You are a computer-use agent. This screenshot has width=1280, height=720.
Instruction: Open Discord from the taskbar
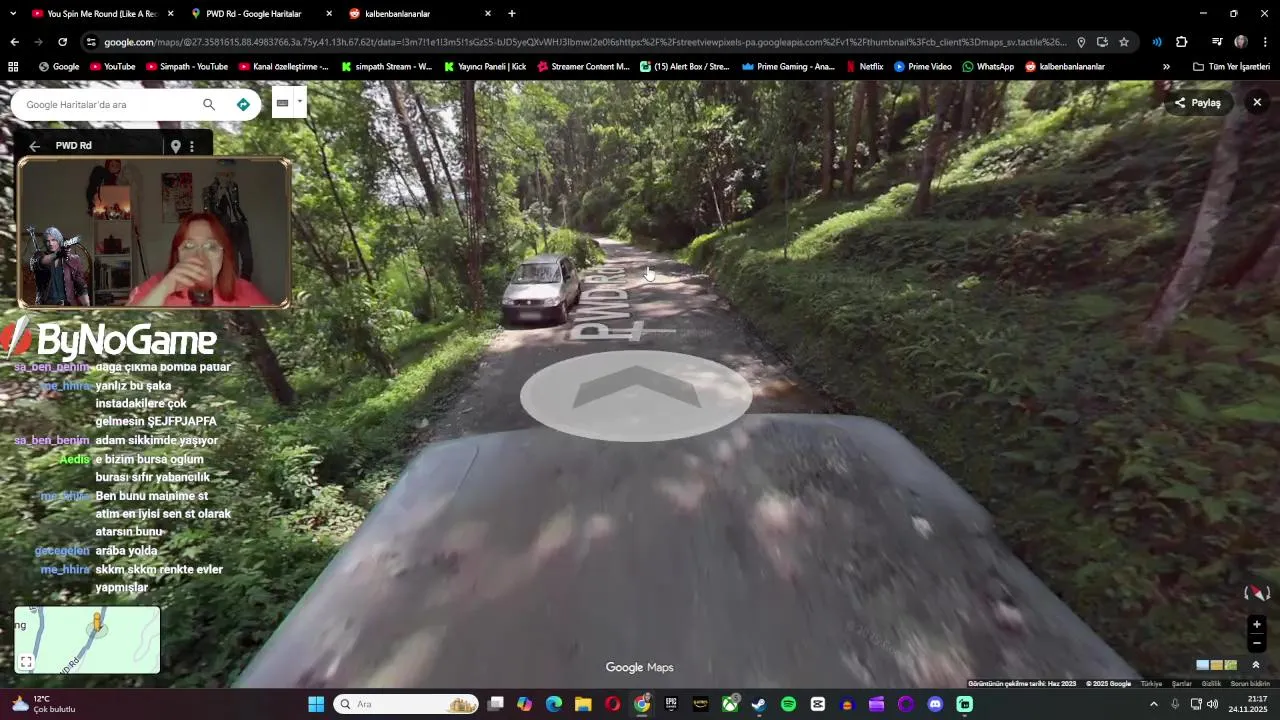tap(935, 704)
